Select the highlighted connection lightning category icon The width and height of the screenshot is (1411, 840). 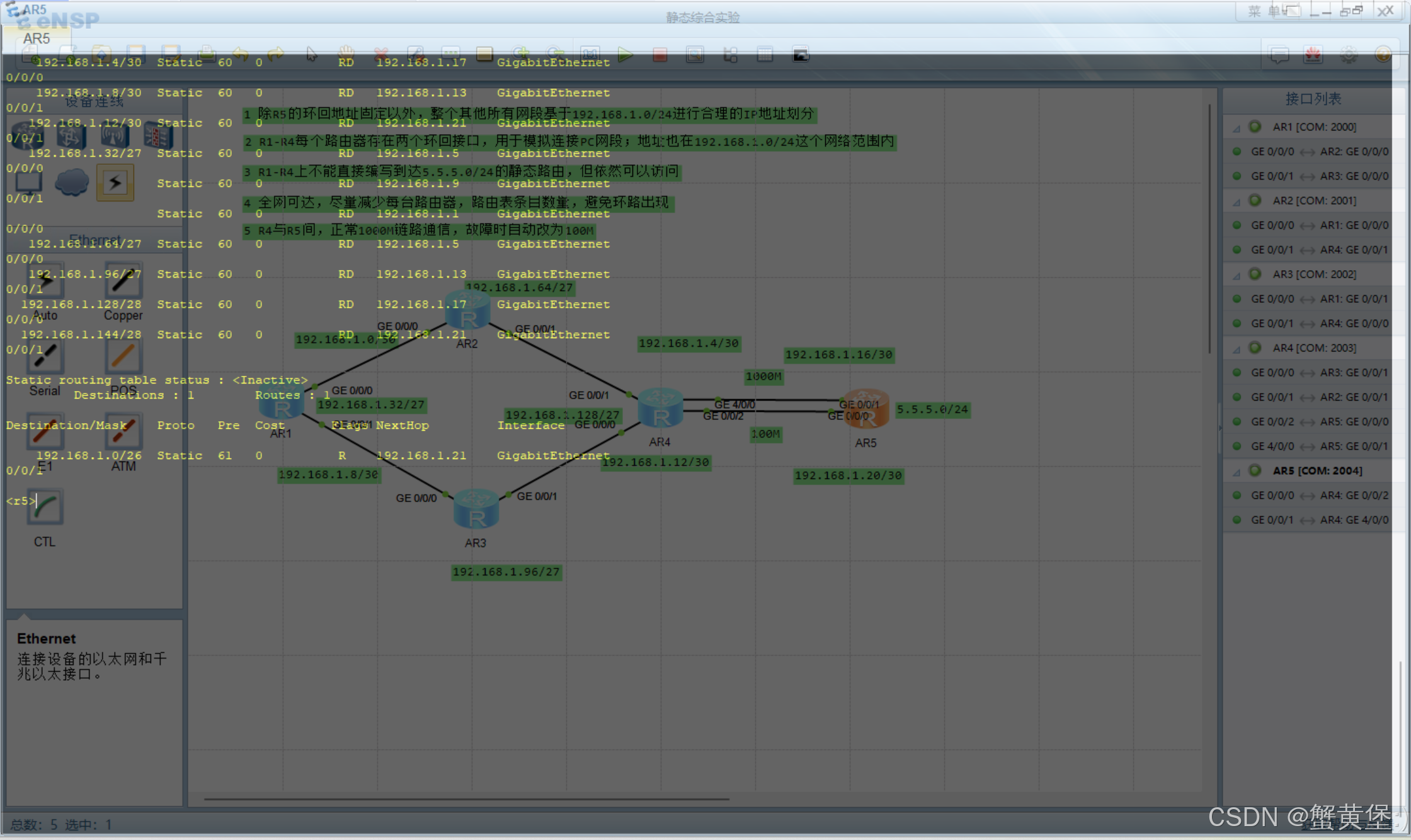pos(115,183)
